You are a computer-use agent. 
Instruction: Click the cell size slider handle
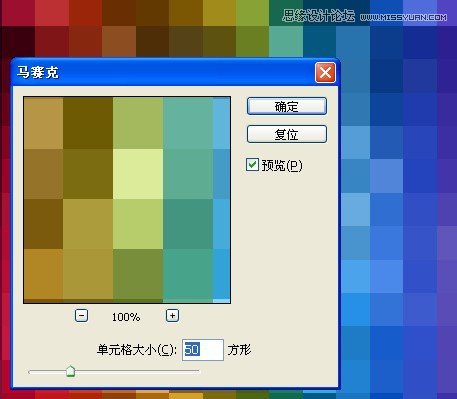tap(70, 371)
